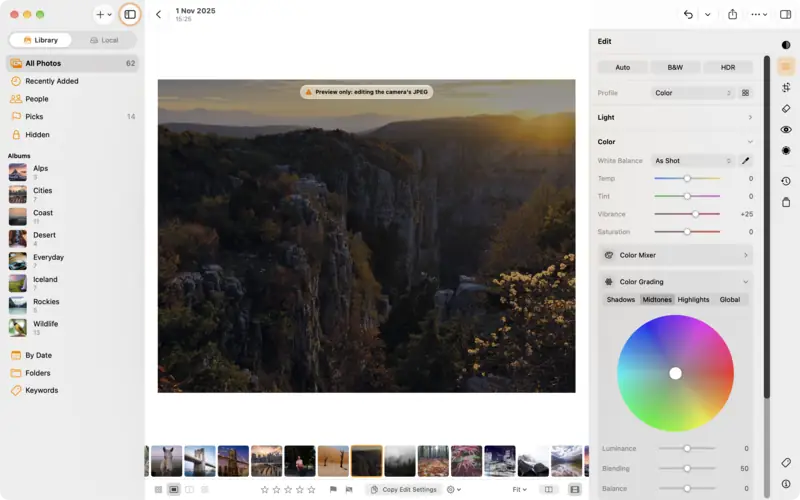This screenshot has height=500, width=800.
Task: Rate the photo five stars
Action: 311,489
